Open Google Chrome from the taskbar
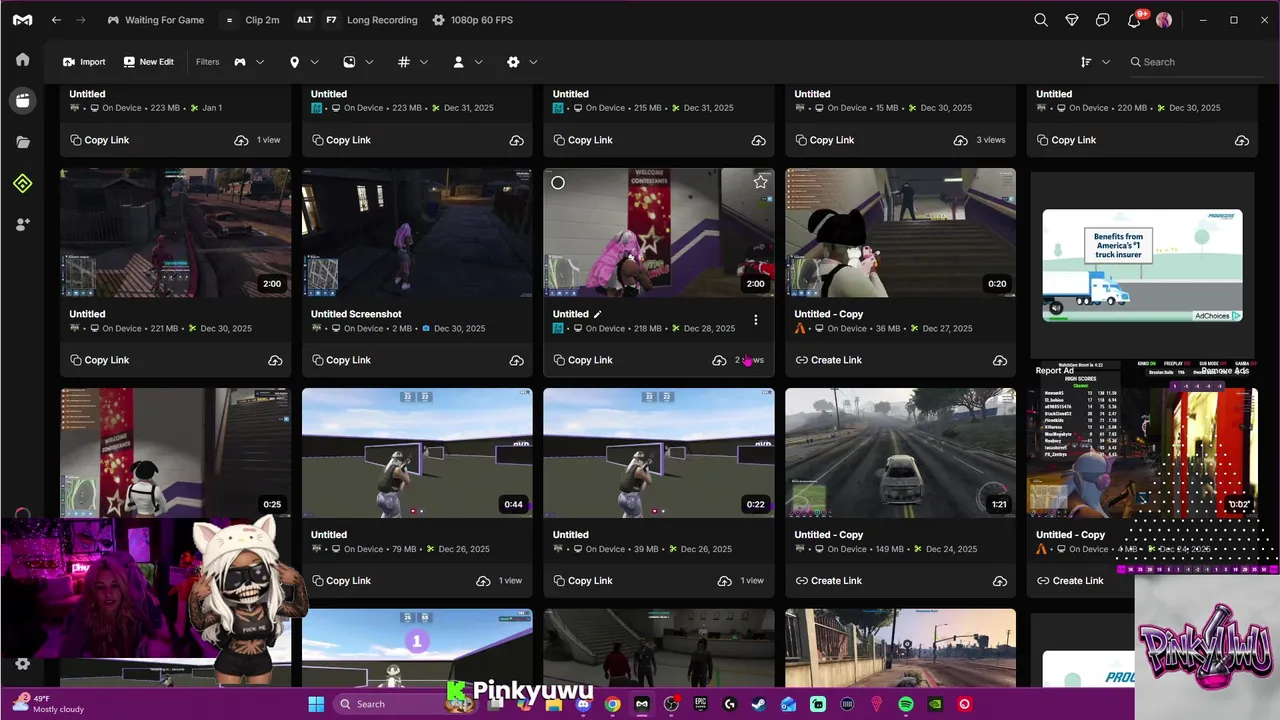 pyautogui.click(x=612, y=704)
